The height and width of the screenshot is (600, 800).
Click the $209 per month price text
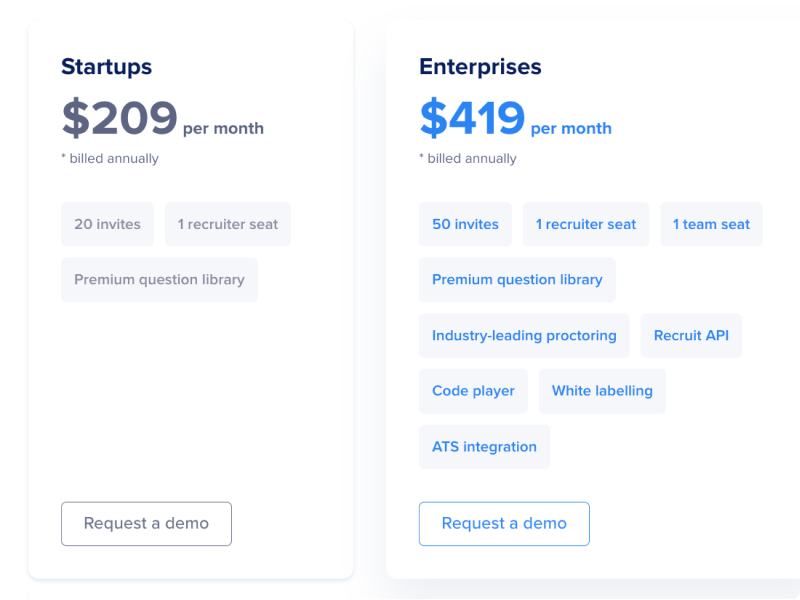[162, 118]
